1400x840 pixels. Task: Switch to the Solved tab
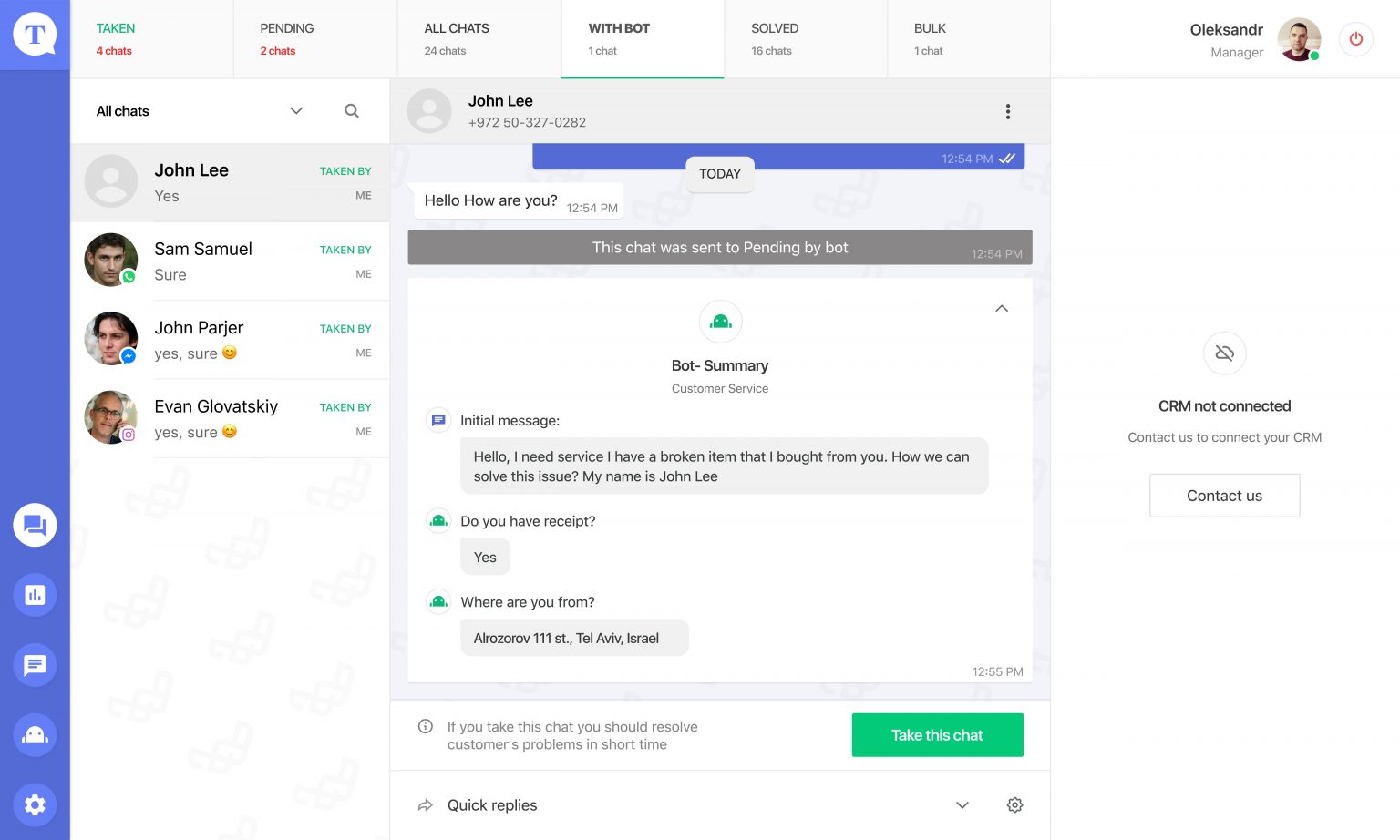[805, 39]
